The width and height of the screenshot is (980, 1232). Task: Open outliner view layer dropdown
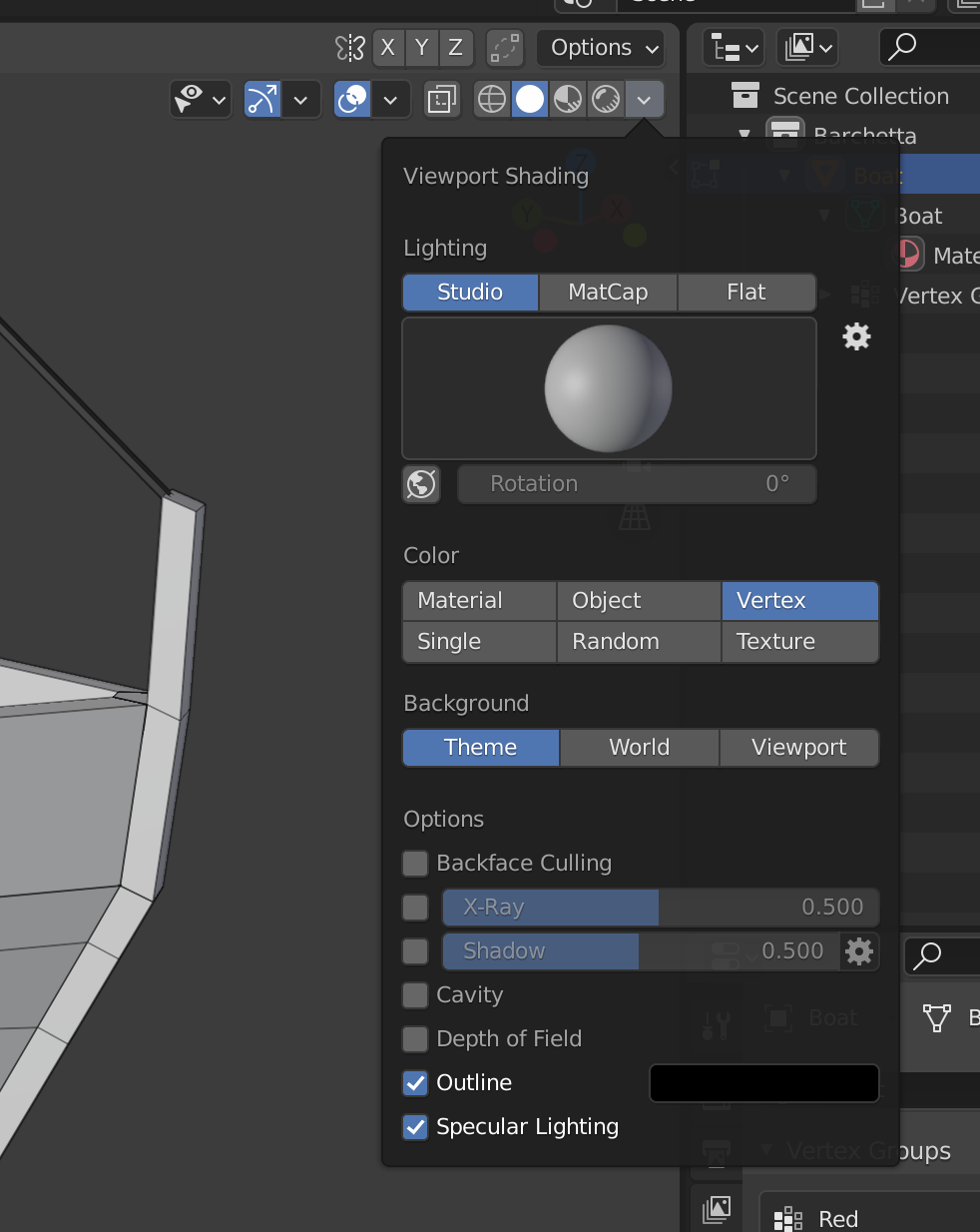coord(806,47)
